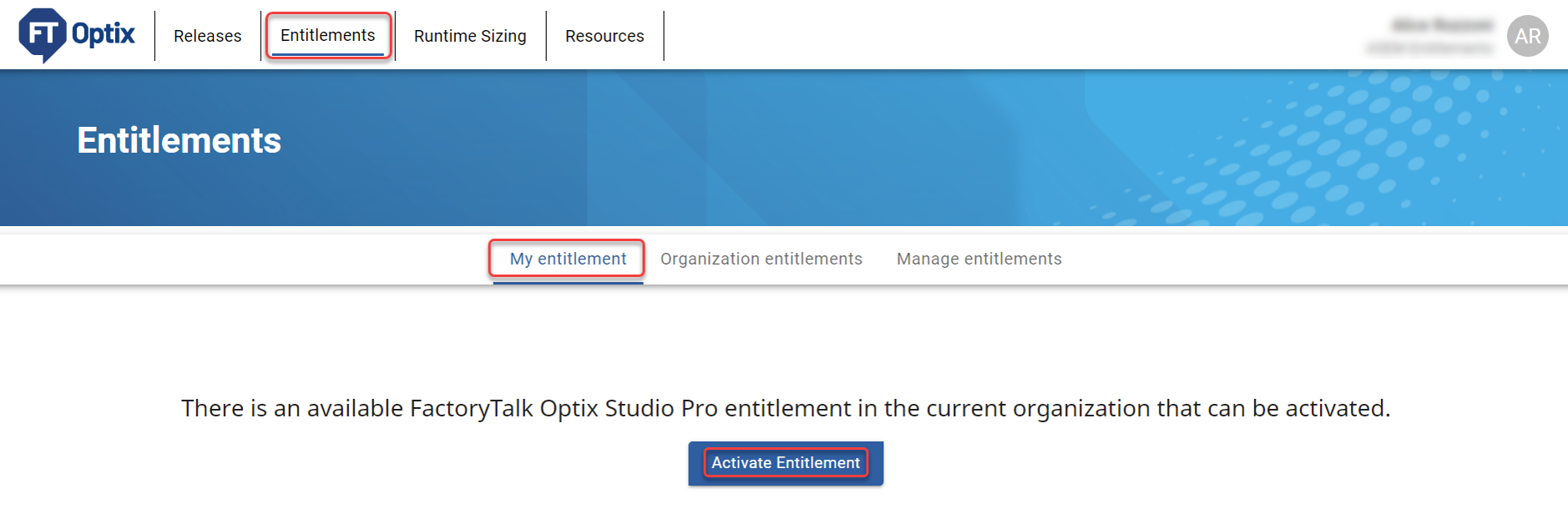The width and height of the screenshot is (1568, 509).
Task: View the Organization entitlements tab
Action: pos(761,259)
